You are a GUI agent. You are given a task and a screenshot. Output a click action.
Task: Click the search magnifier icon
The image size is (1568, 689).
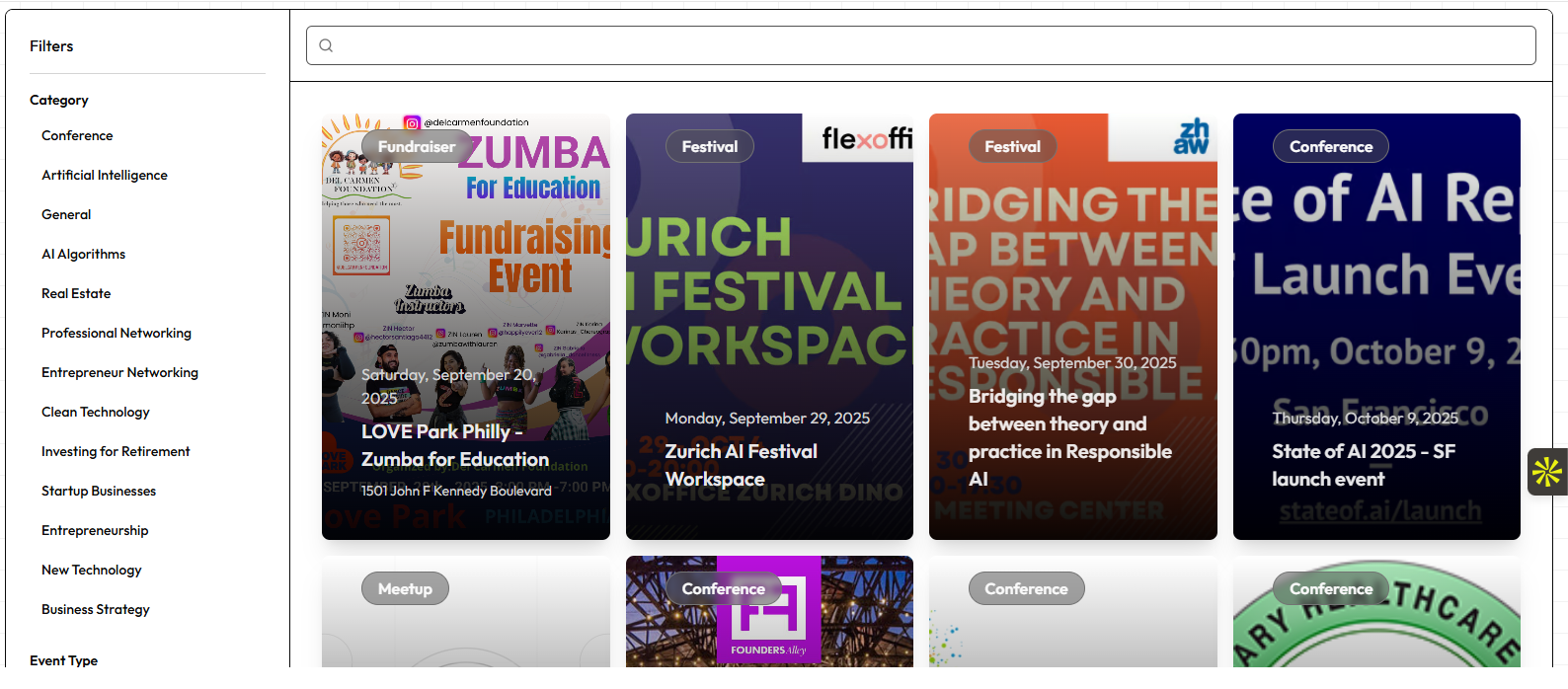(x=326, y=45)
